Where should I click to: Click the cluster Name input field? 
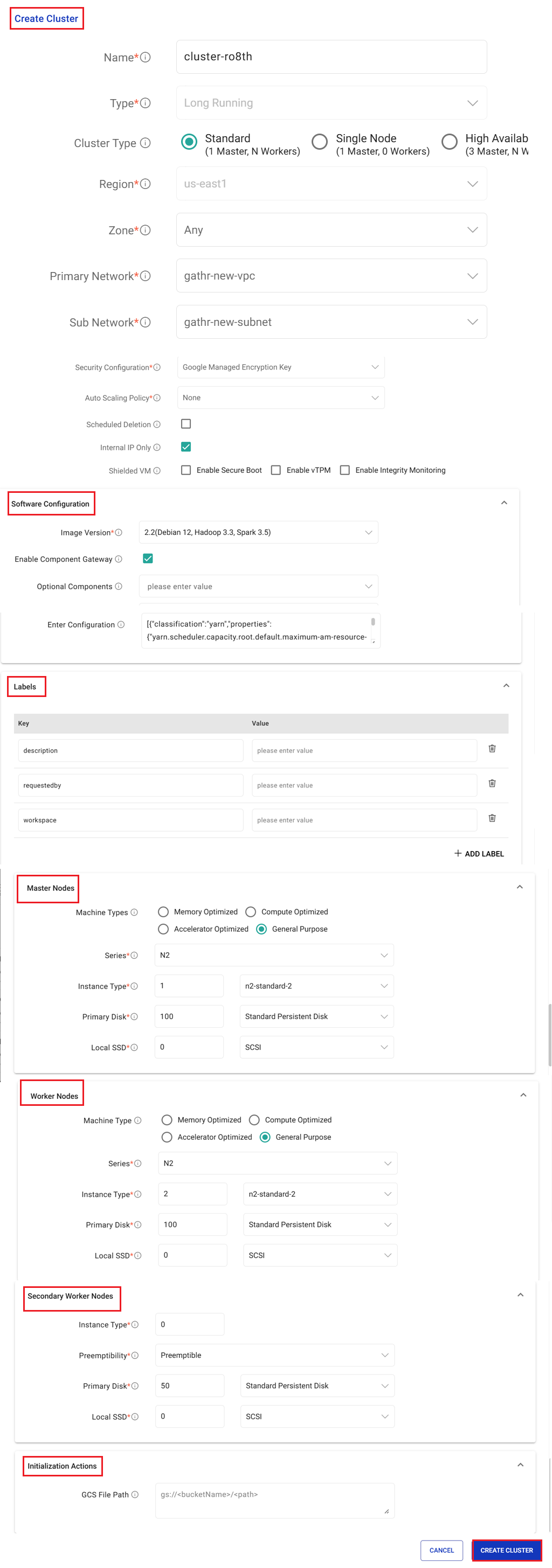point(332,57)
